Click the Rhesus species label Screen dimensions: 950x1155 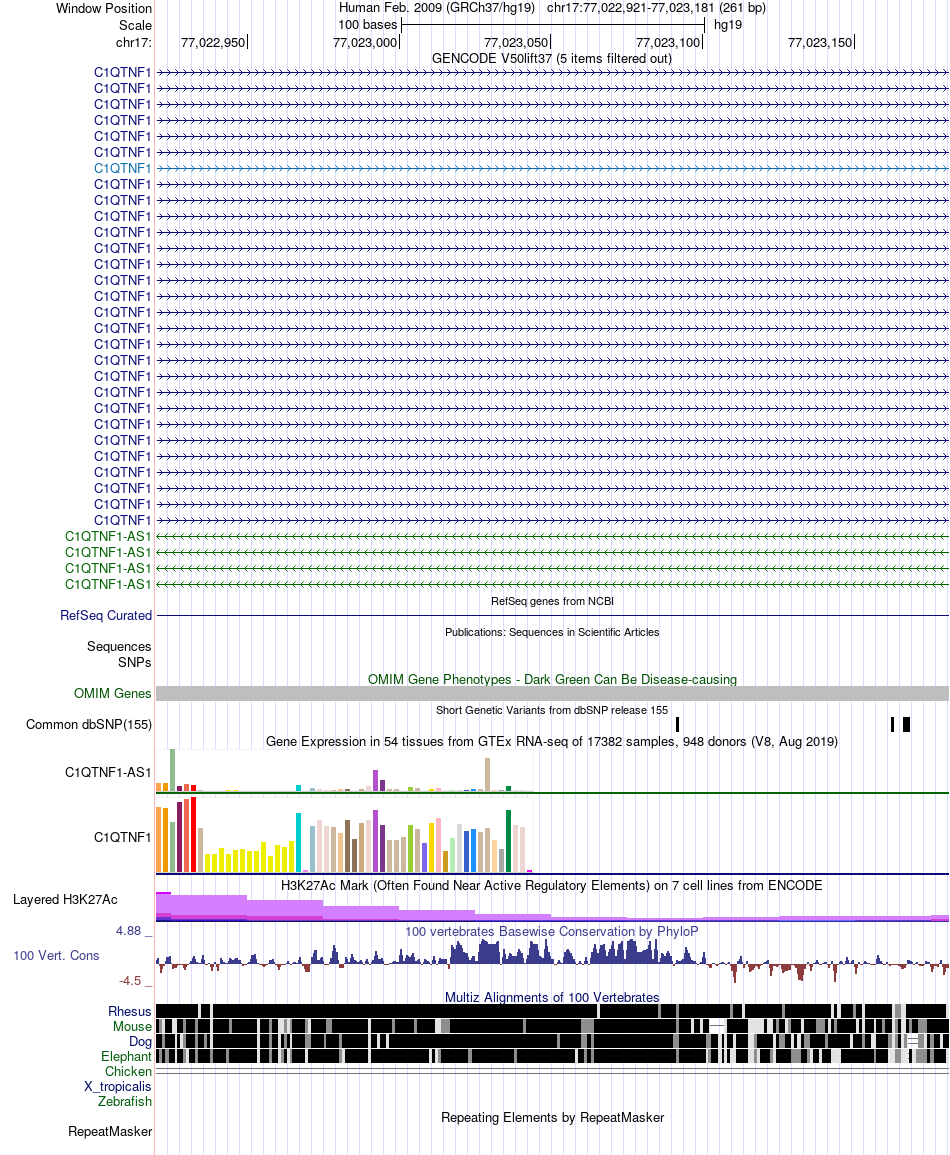click(130, 1011)
